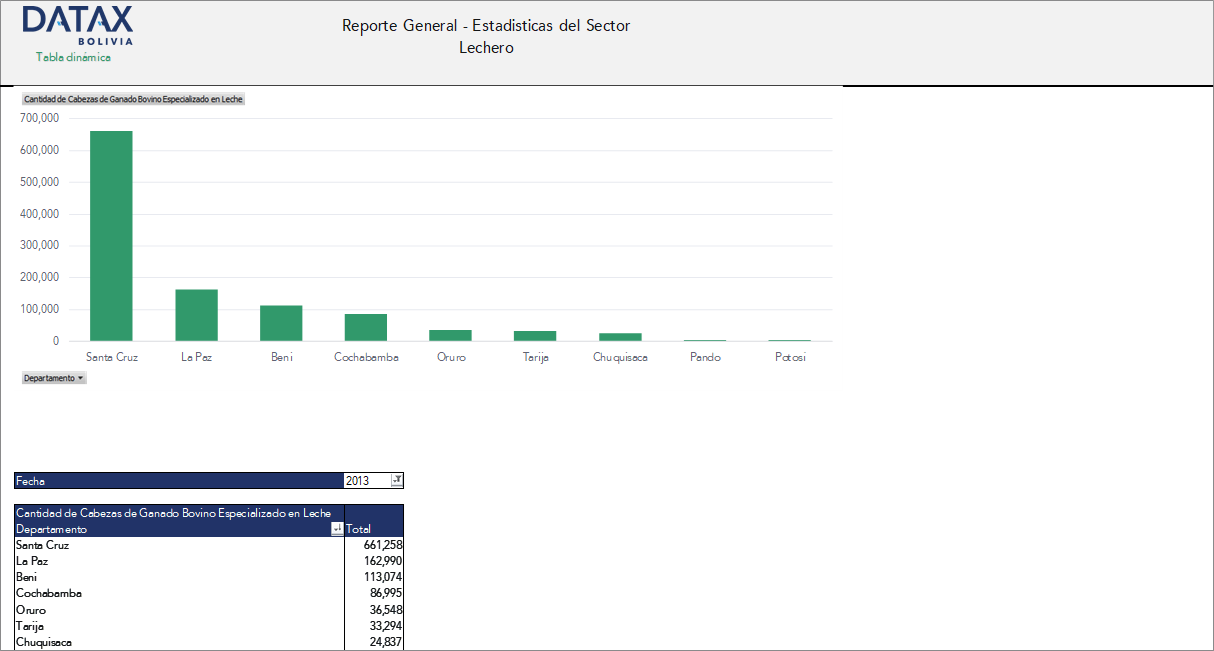Screen dimensions: 1214x651
Task: Select the Chuquisaca row in the table
Action: [x=45, y=642]
